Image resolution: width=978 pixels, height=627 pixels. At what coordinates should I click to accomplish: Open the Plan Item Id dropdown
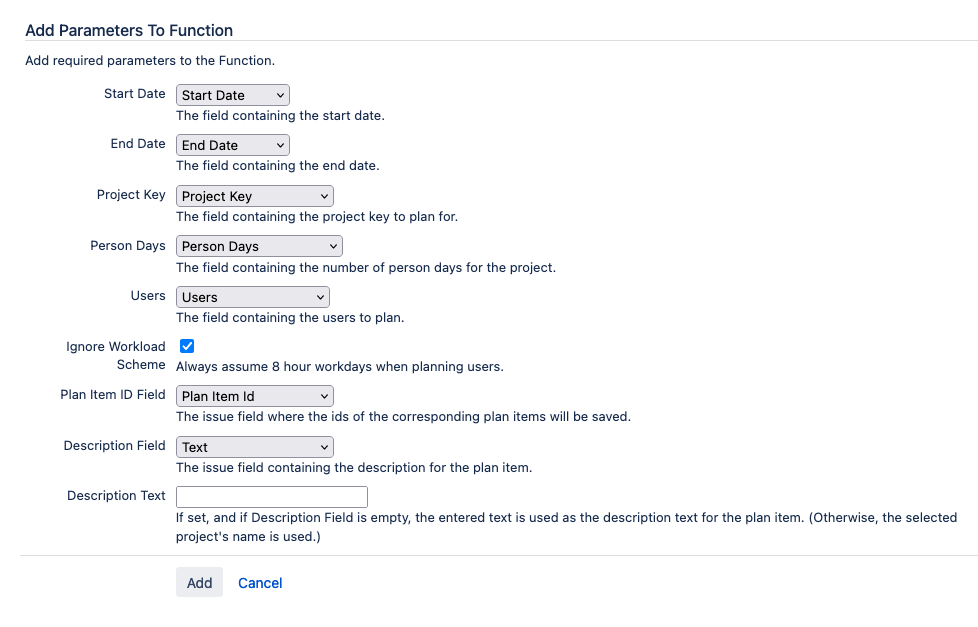[254, 396]
